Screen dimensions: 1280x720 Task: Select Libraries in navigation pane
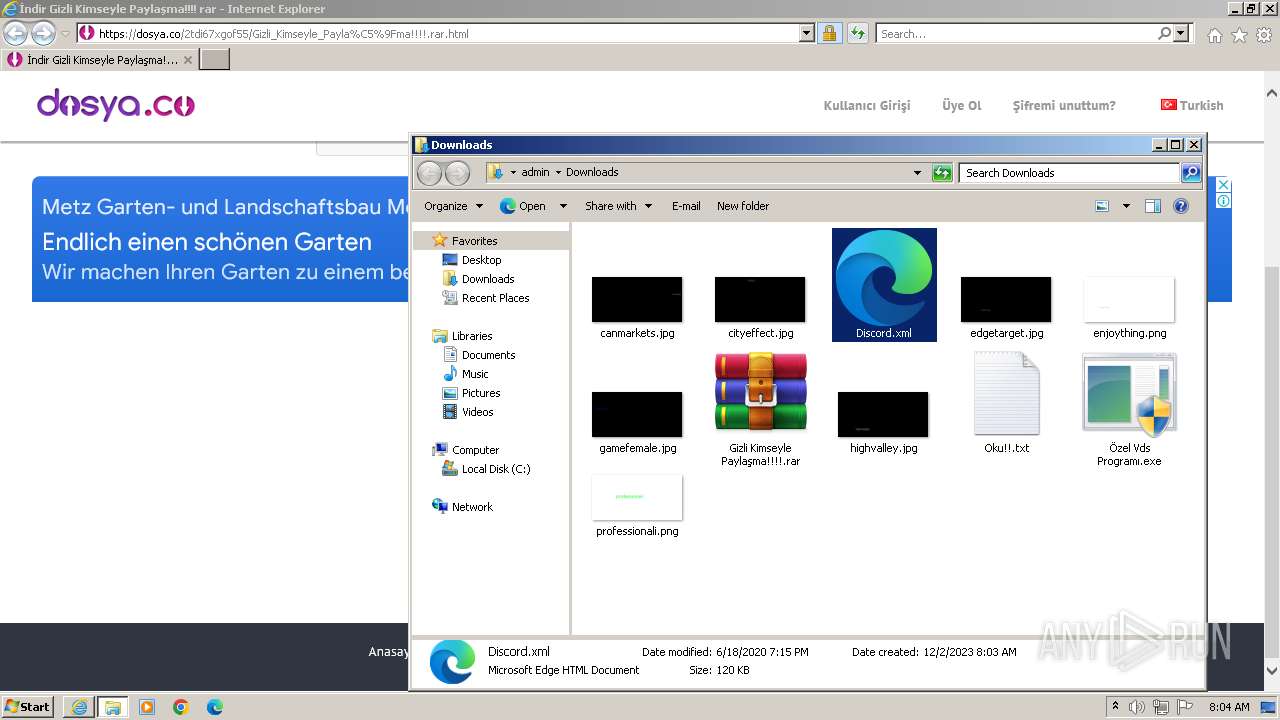[x=472, y=336]
